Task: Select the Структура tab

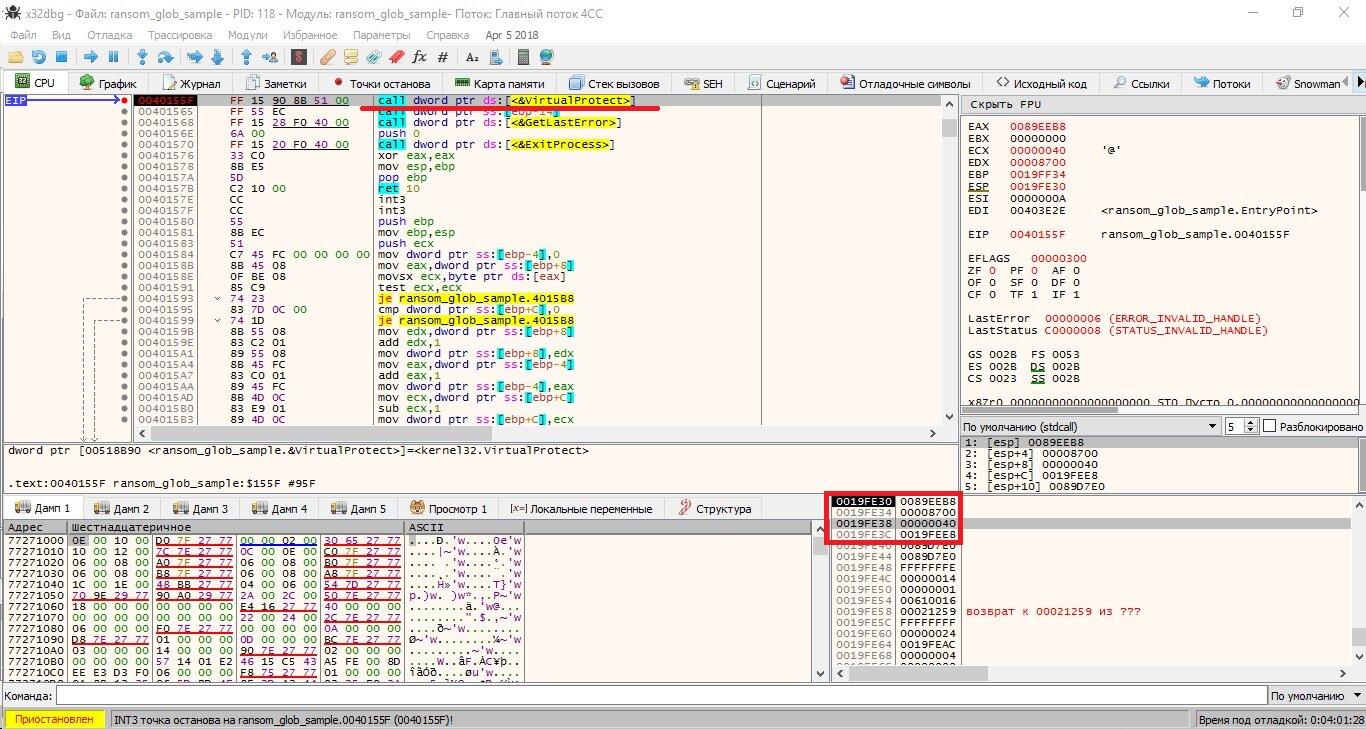Action: (x=714, y=508)
